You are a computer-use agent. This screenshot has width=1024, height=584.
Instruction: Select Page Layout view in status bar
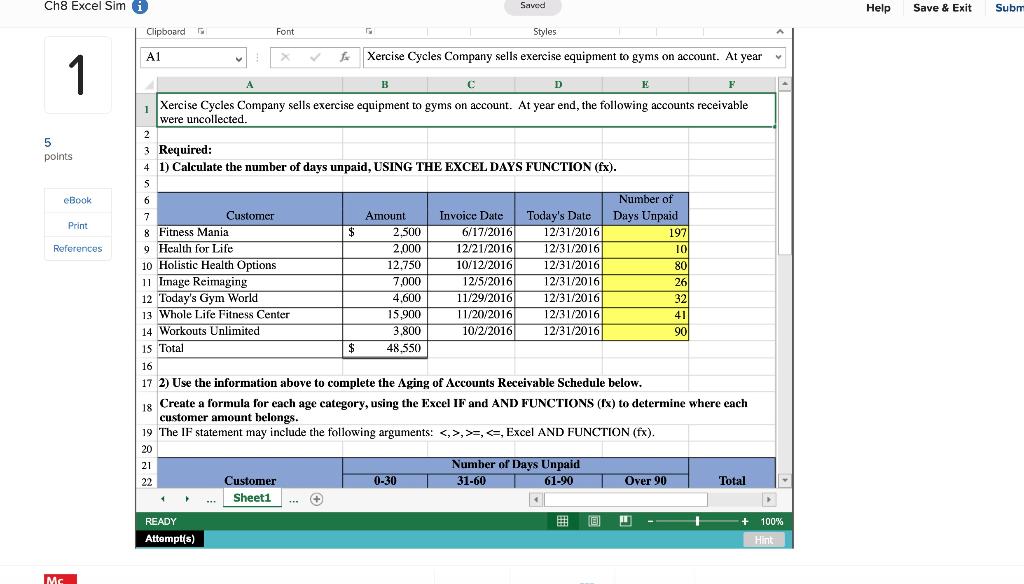(x=594, y=521)
